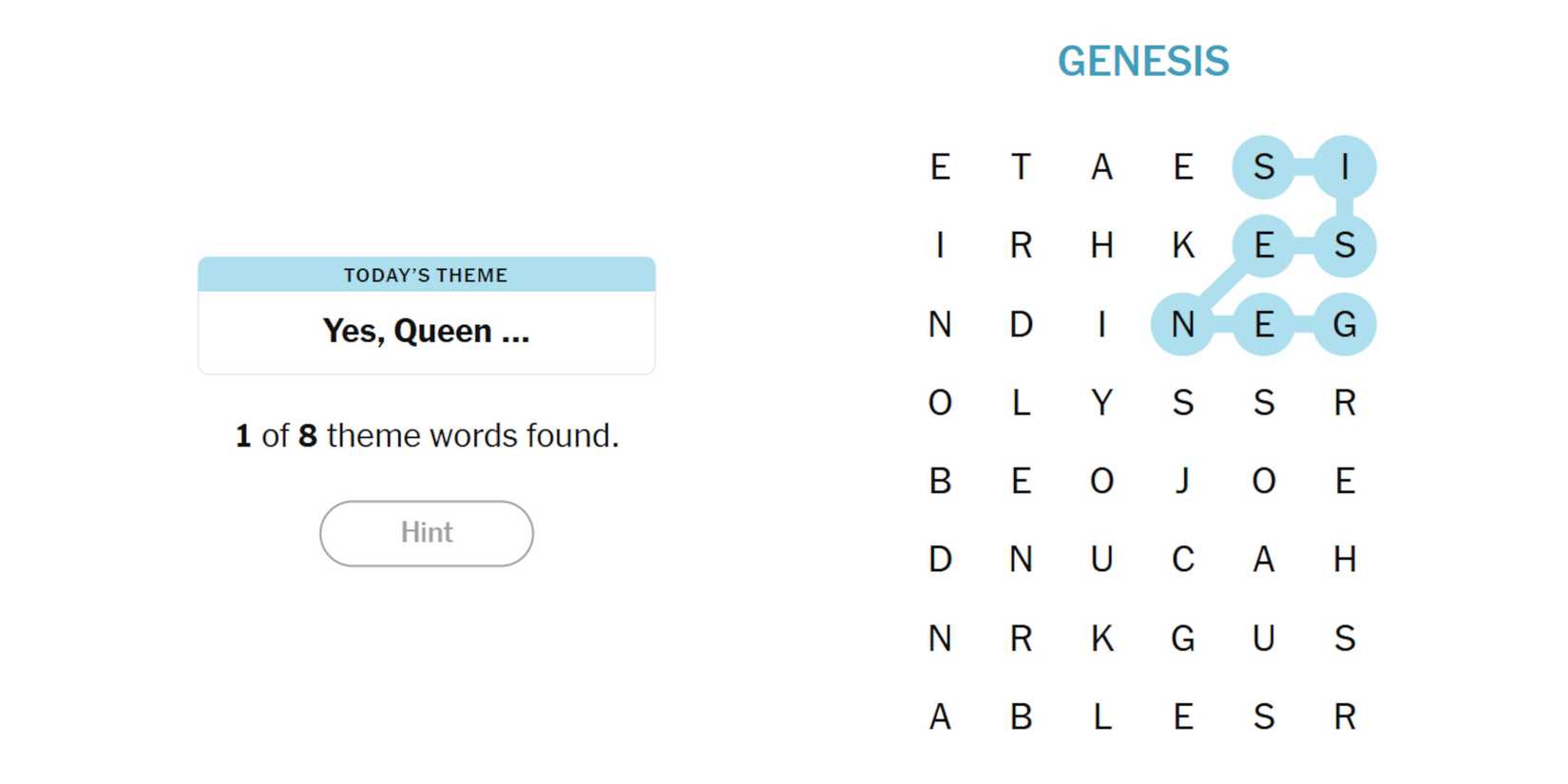Pick the letter Y in the grid
Screen dimensions: 1568x784
(x=1101, y=403)
